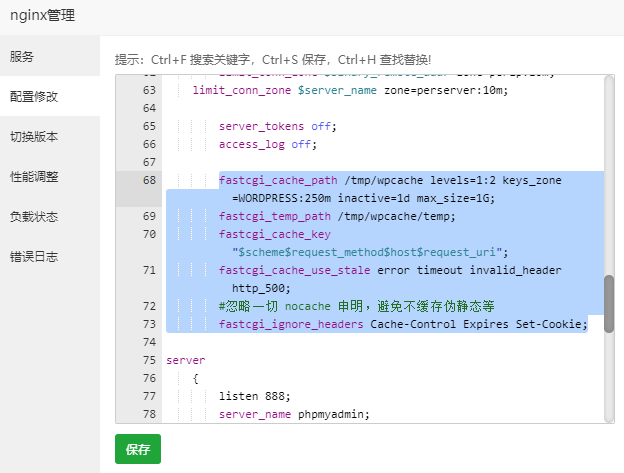
Task: Click the green 保存 button
Action: [138, 449]
